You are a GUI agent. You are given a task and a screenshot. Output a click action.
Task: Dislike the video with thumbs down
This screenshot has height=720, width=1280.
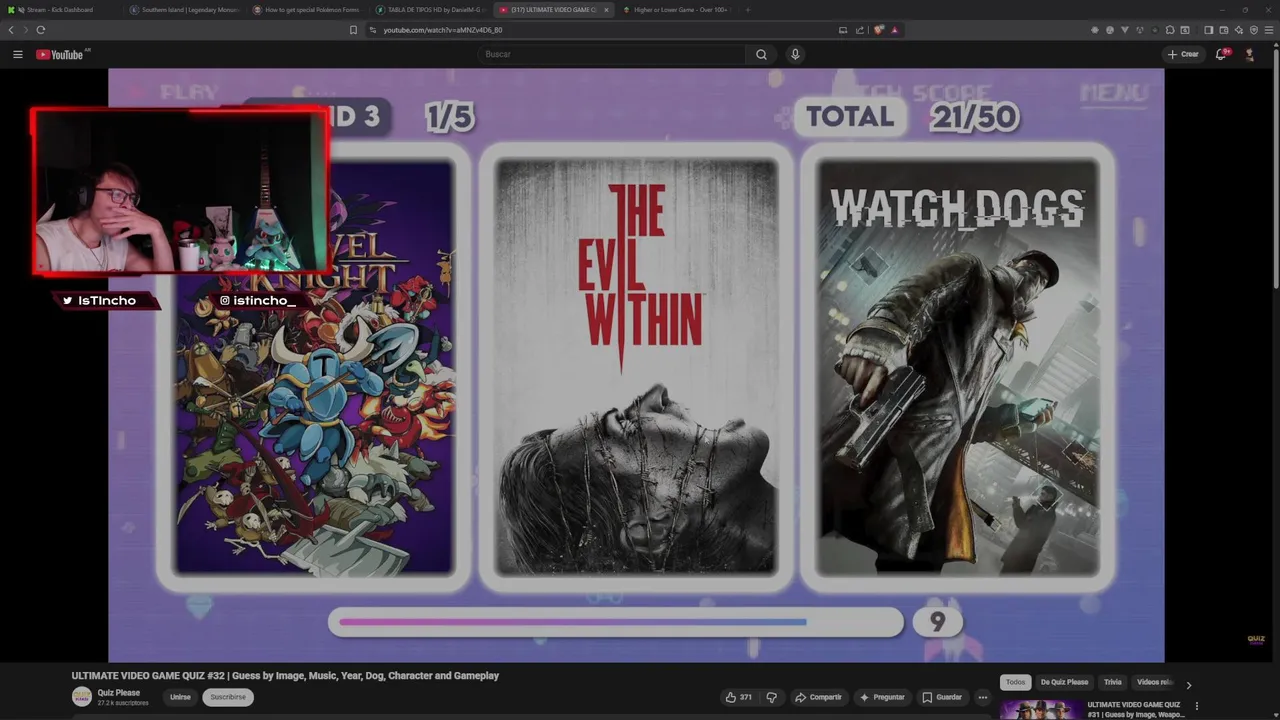pos(771,697)
